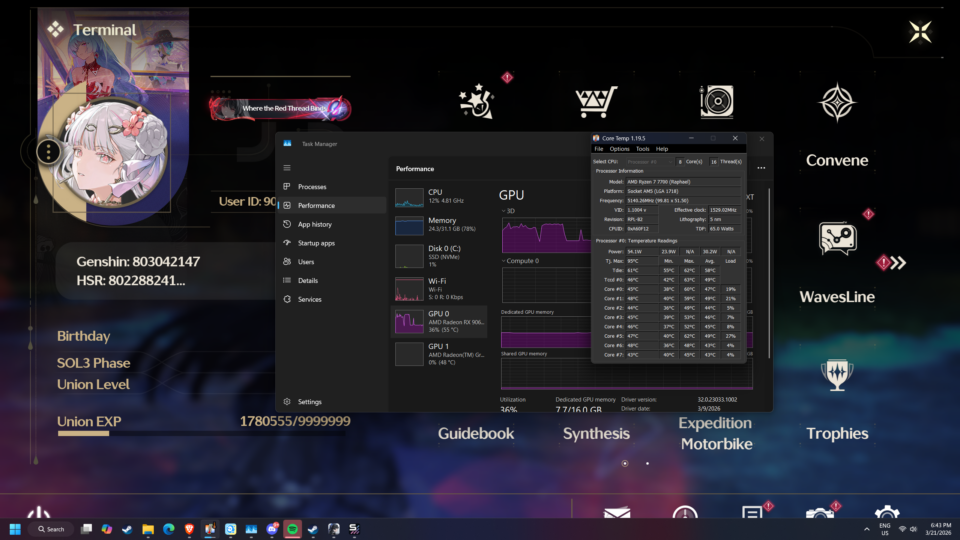Open the shopping cart shop icon

point(596,102)
